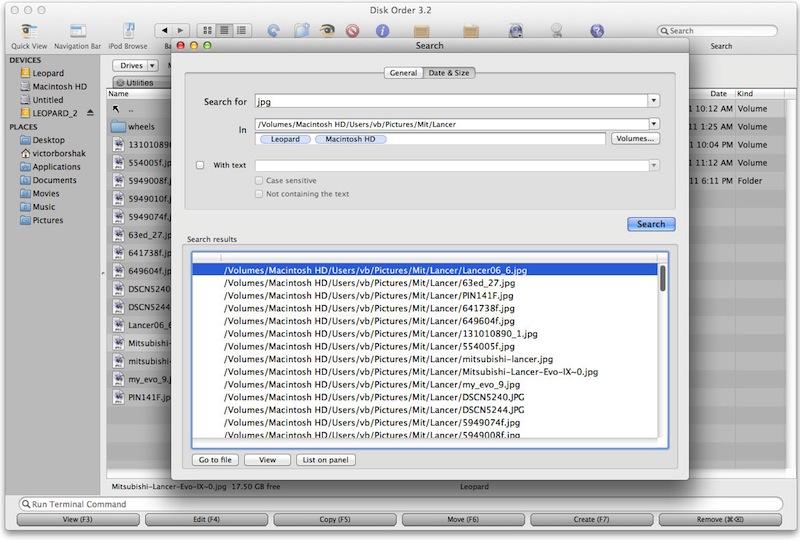Expand the Search for dropdown arrow
The height and width of the screenshot is (540, 800).
pyautogui.click(x=653, y=101)
